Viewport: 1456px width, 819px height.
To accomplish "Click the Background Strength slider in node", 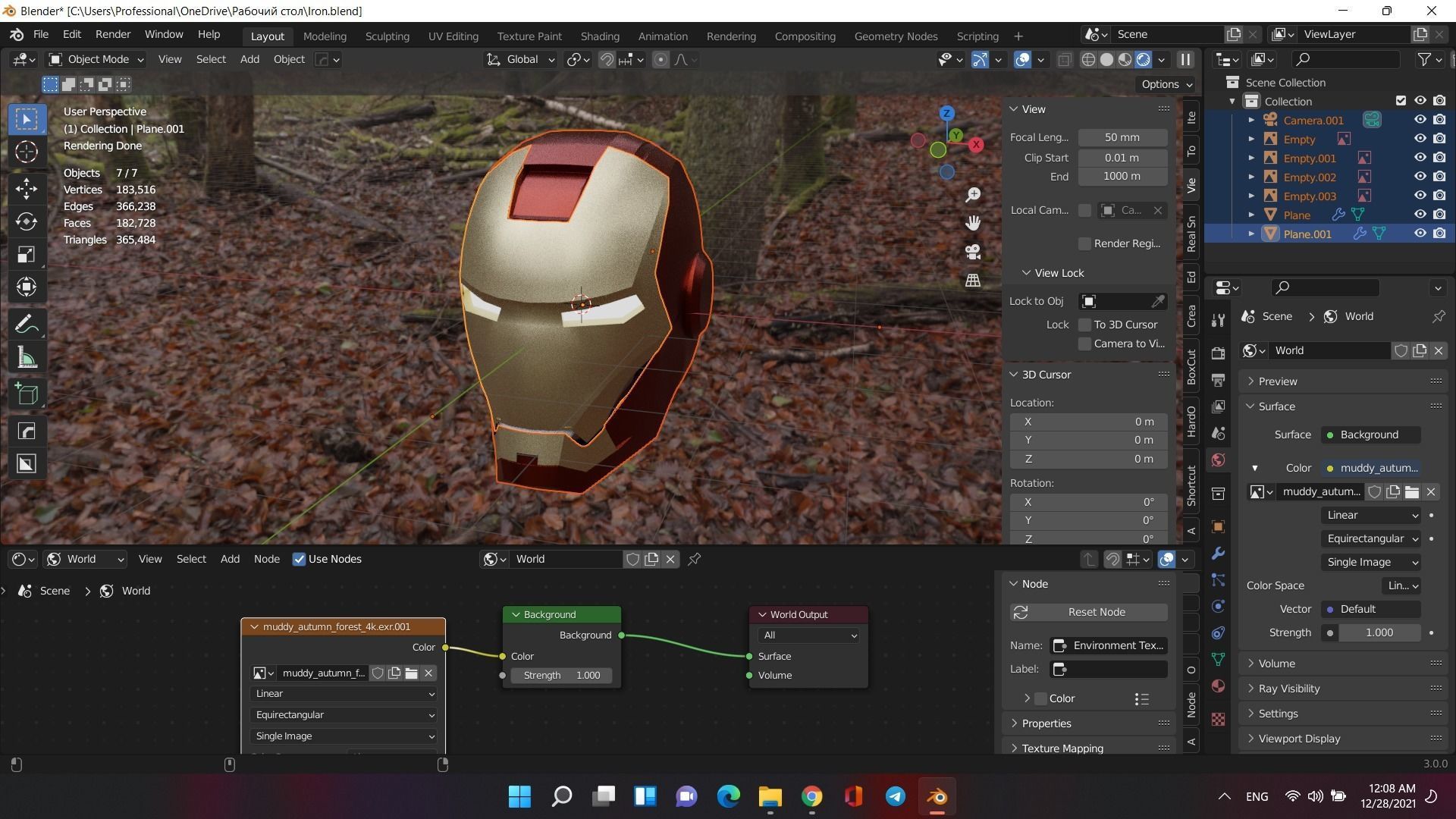I will [x=561, y=676].
